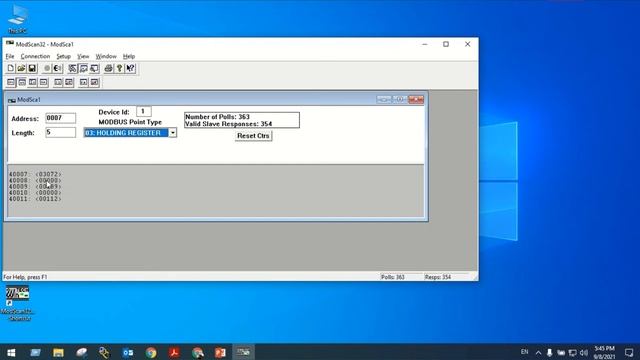Click the Disconnect toolbar icon
The width and height of the screenshot is (640, 360).
coord(58,68)
